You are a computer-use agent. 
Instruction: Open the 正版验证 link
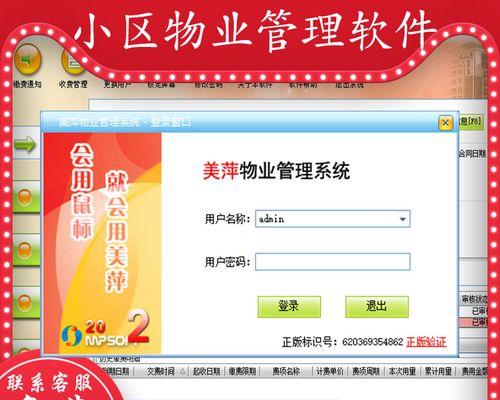point(426,342)
